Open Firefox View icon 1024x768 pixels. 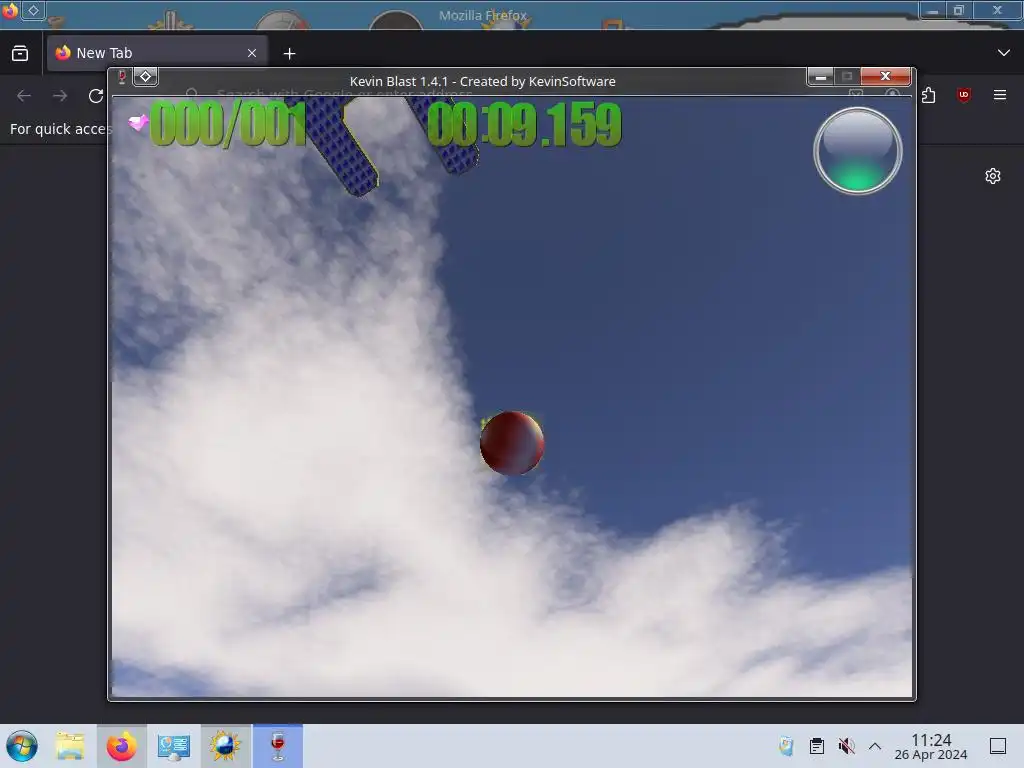click(20, 53)
